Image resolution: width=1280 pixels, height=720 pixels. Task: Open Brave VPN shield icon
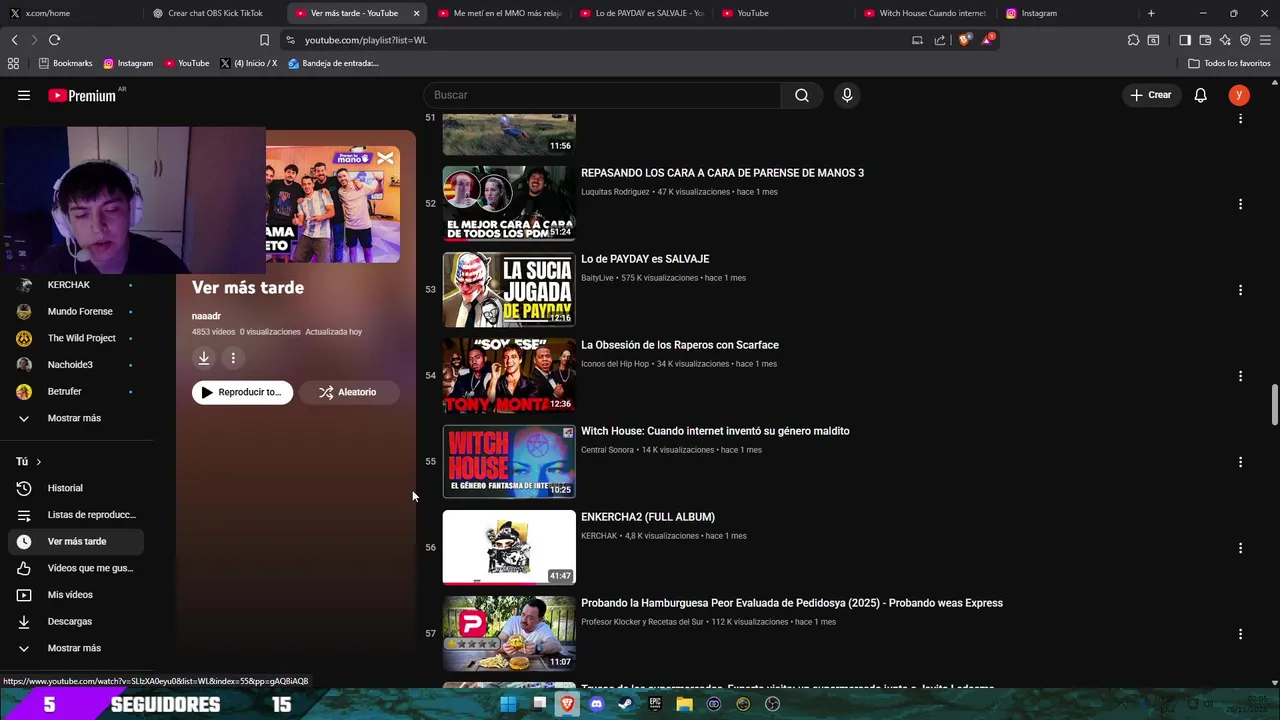(x=1245, y=40)
